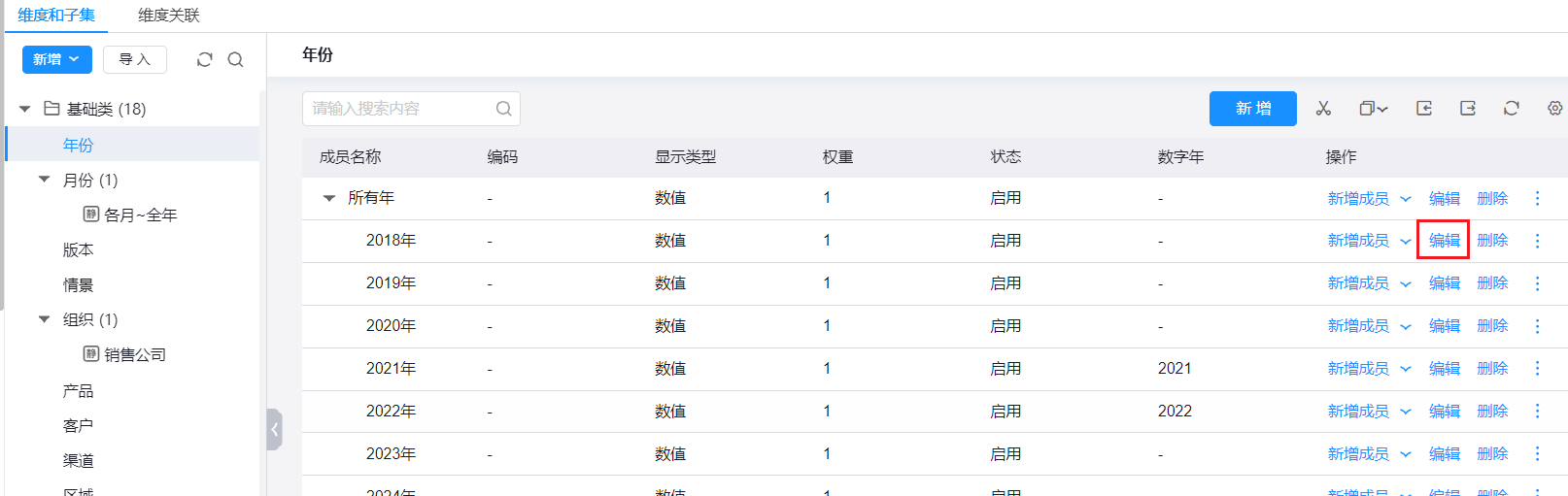Viewport: 1568px width, 496px height.
Task: Focus the member search input field
Action: [398, 109]
